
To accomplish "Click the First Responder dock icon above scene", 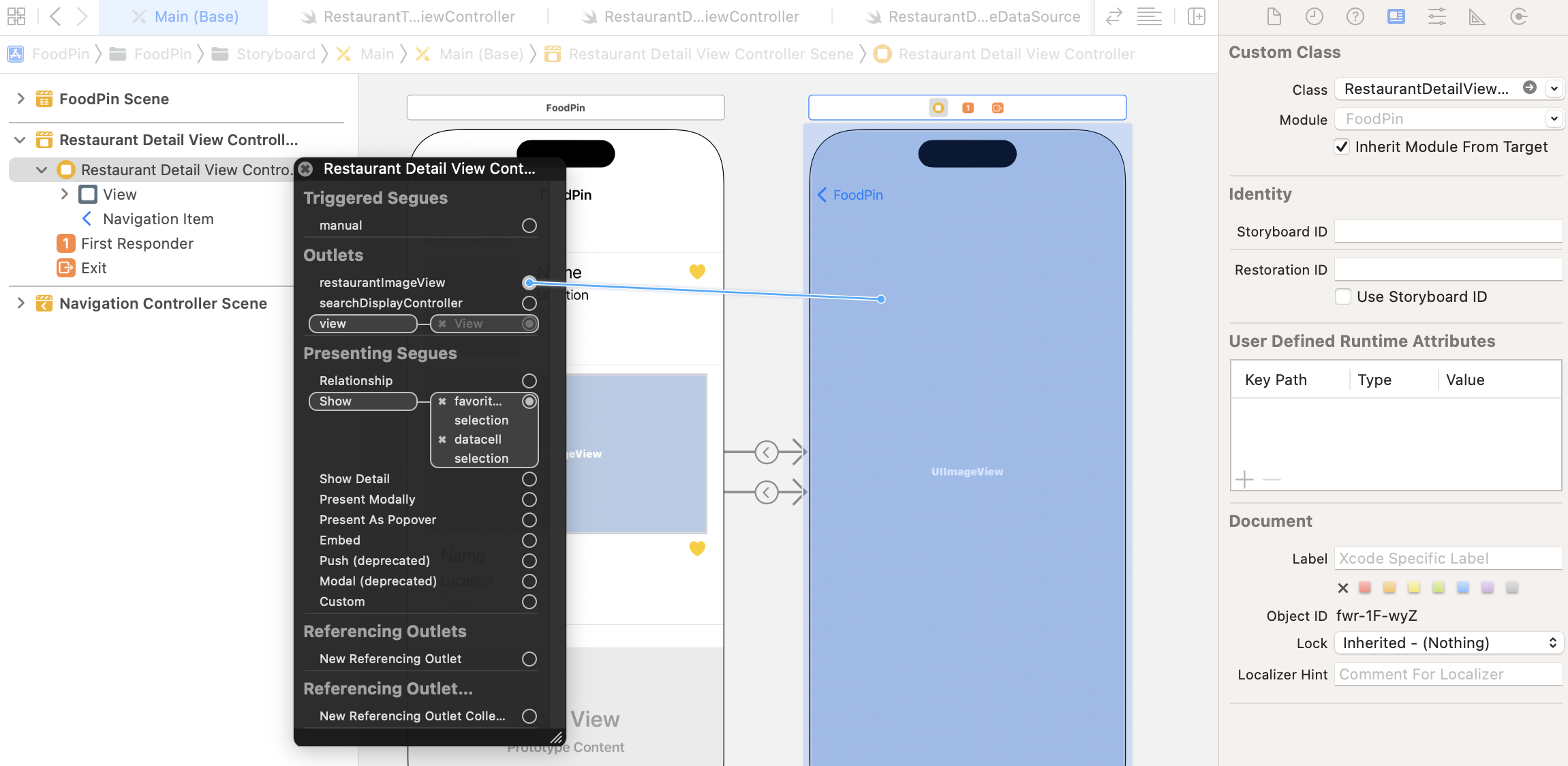I will point(968,108).
